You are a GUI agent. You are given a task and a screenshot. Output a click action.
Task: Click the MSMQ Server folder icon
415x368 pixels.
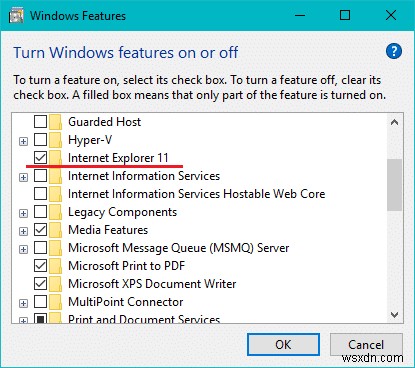(x=55, y=248)
